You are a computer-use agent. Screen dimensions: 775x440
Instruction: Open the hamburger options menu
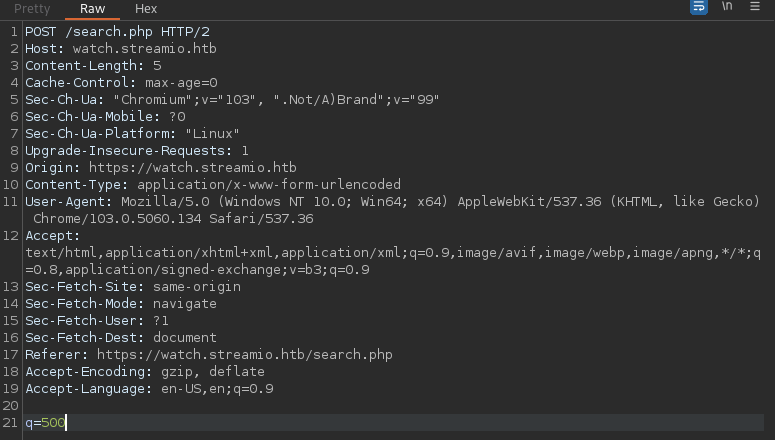click(x=756, y=7)
